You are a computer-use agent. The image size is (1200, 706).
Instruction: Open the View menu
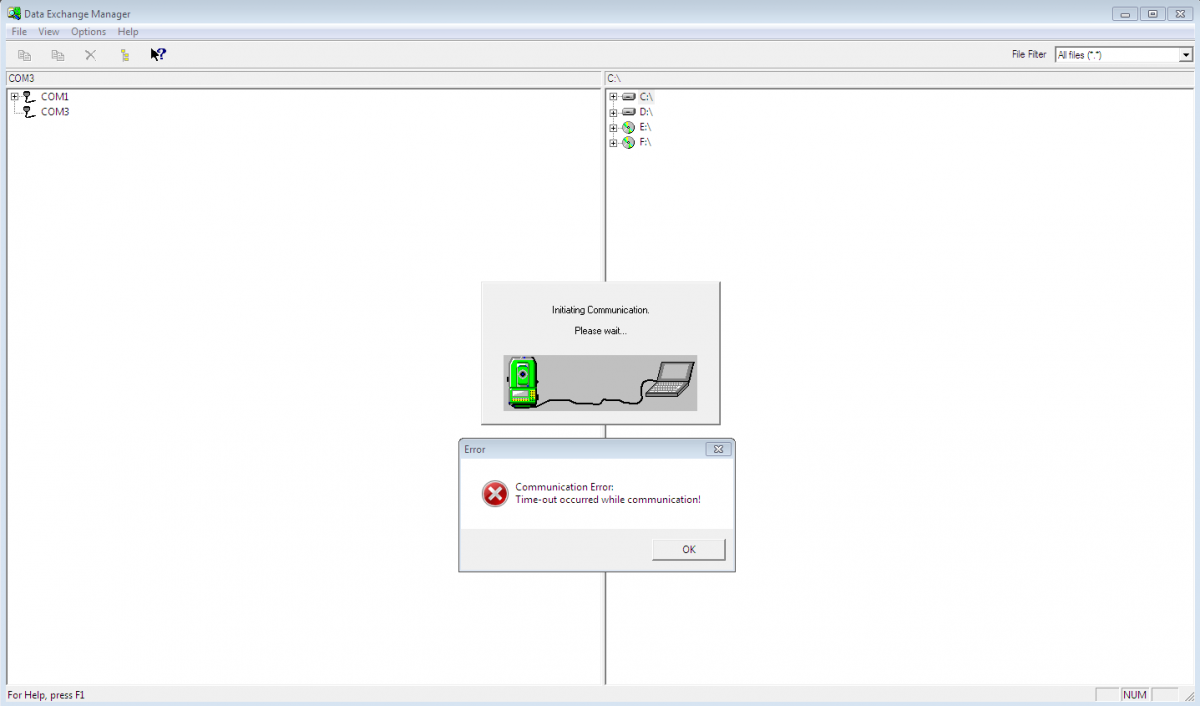49,32
